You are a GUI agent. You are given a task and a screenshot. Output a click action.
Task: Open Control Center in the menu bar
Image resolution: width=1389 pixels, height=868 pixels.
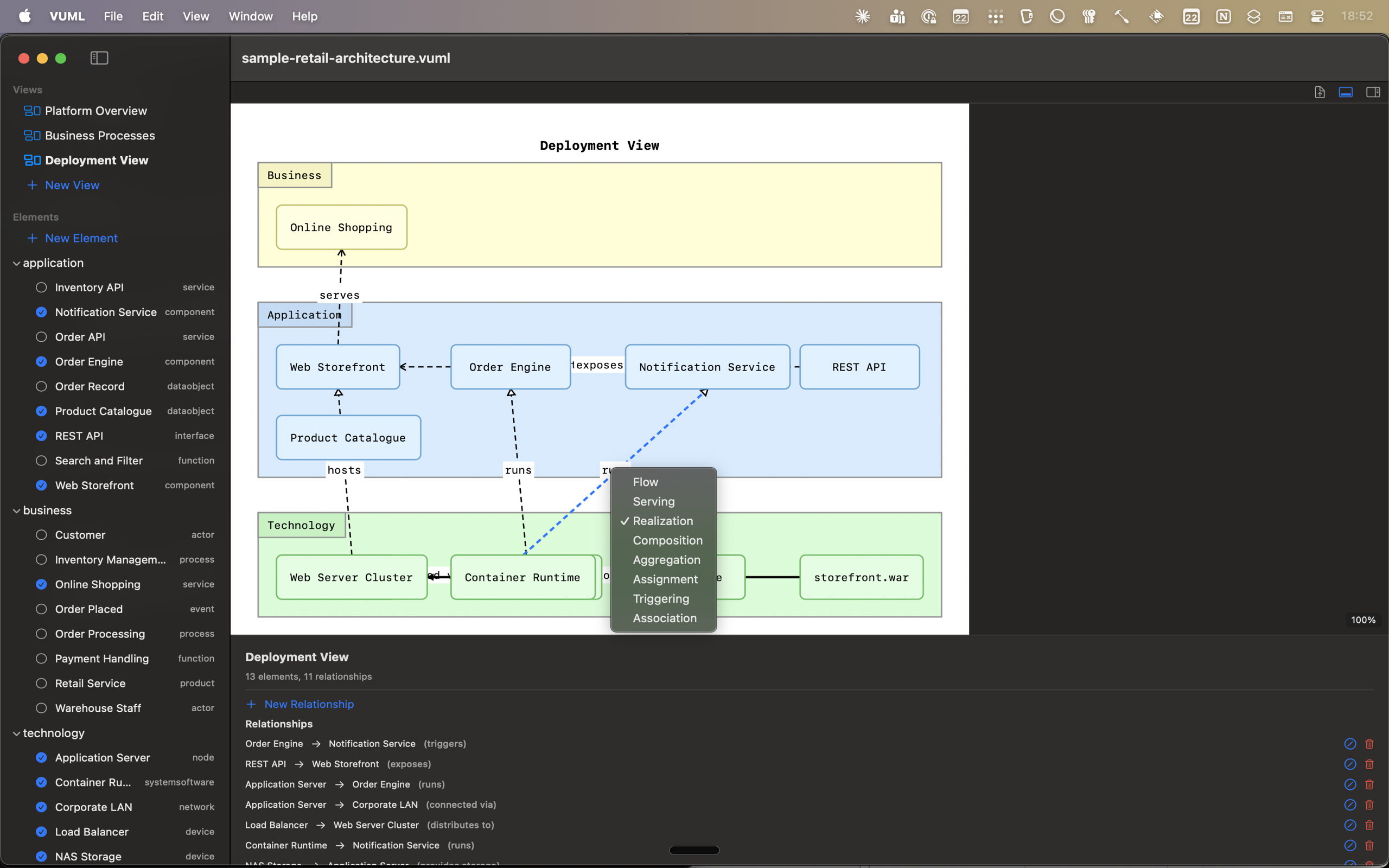point(1317,16)
